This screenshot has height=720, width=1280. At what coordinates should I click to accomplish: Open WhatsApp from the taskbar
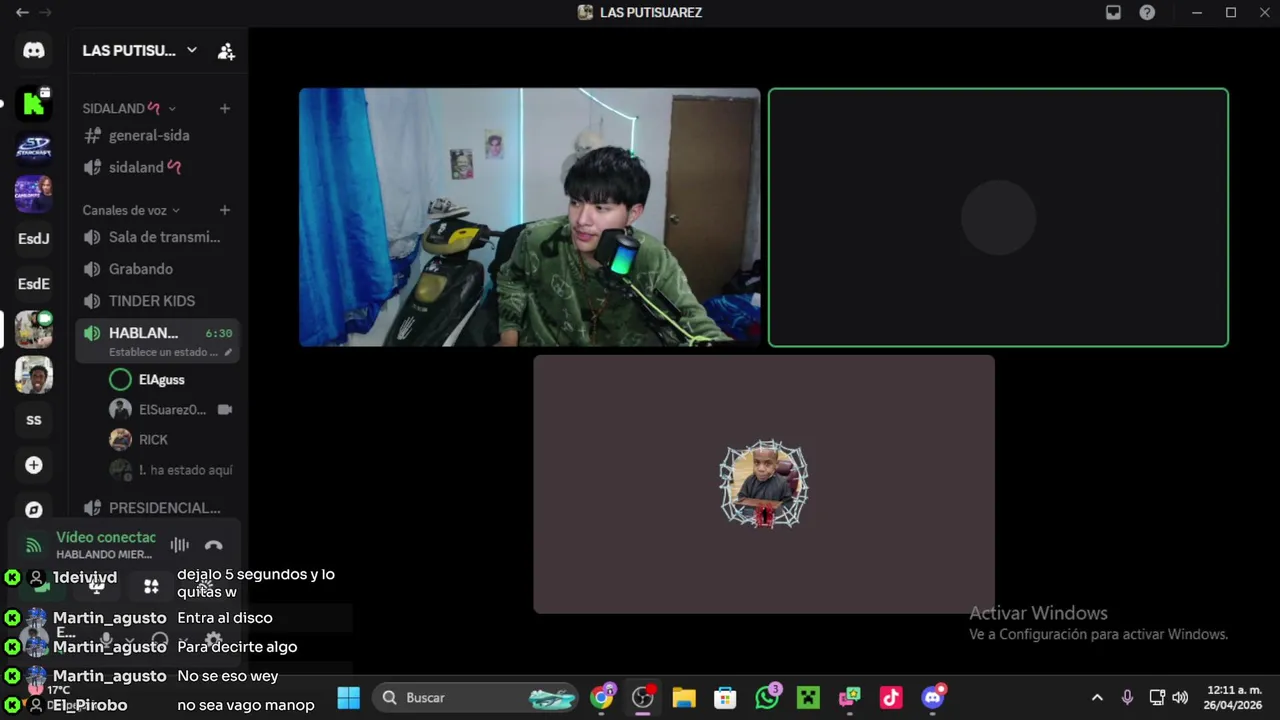[x=767, y=697]
